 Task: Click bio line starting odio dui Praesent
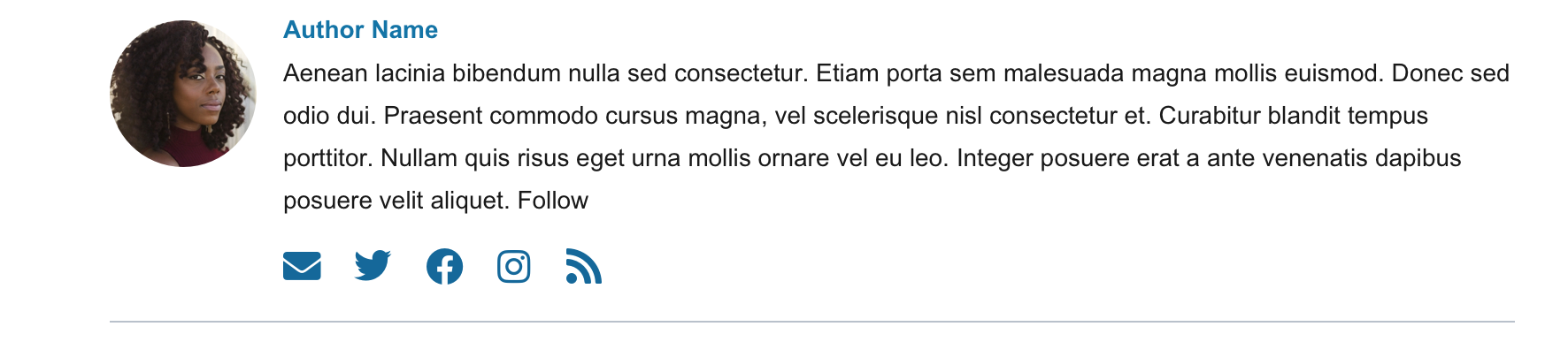(856, 116)
